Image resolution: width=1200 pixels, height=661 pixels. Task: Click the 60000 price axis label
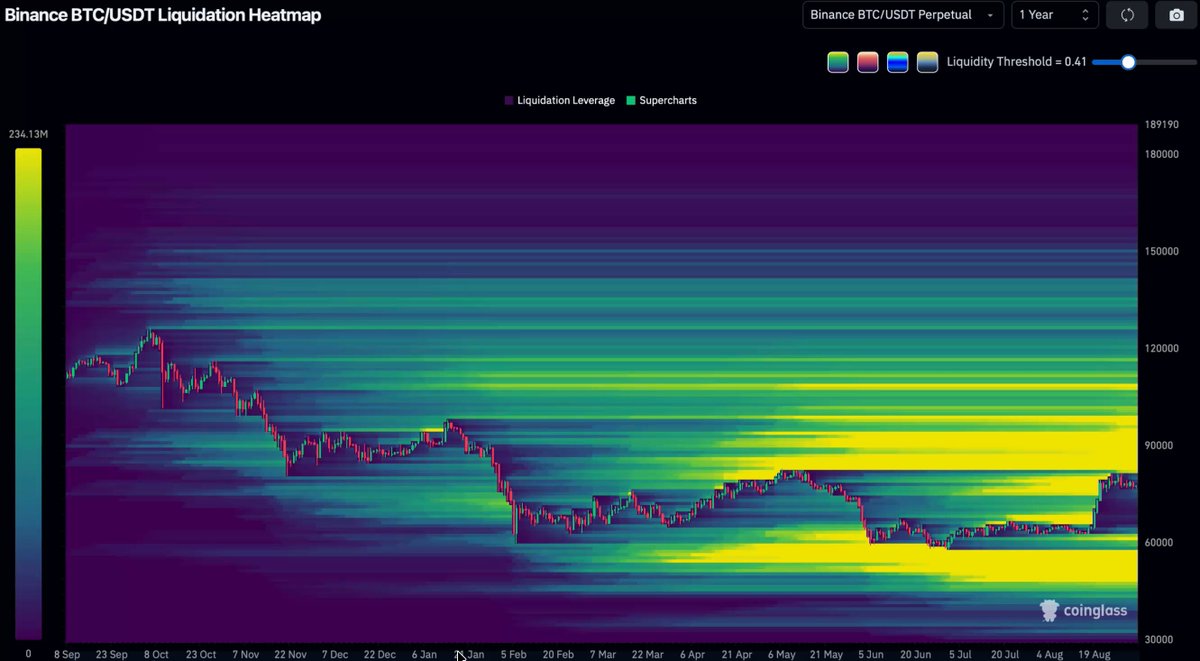[x=1157, y=542]
